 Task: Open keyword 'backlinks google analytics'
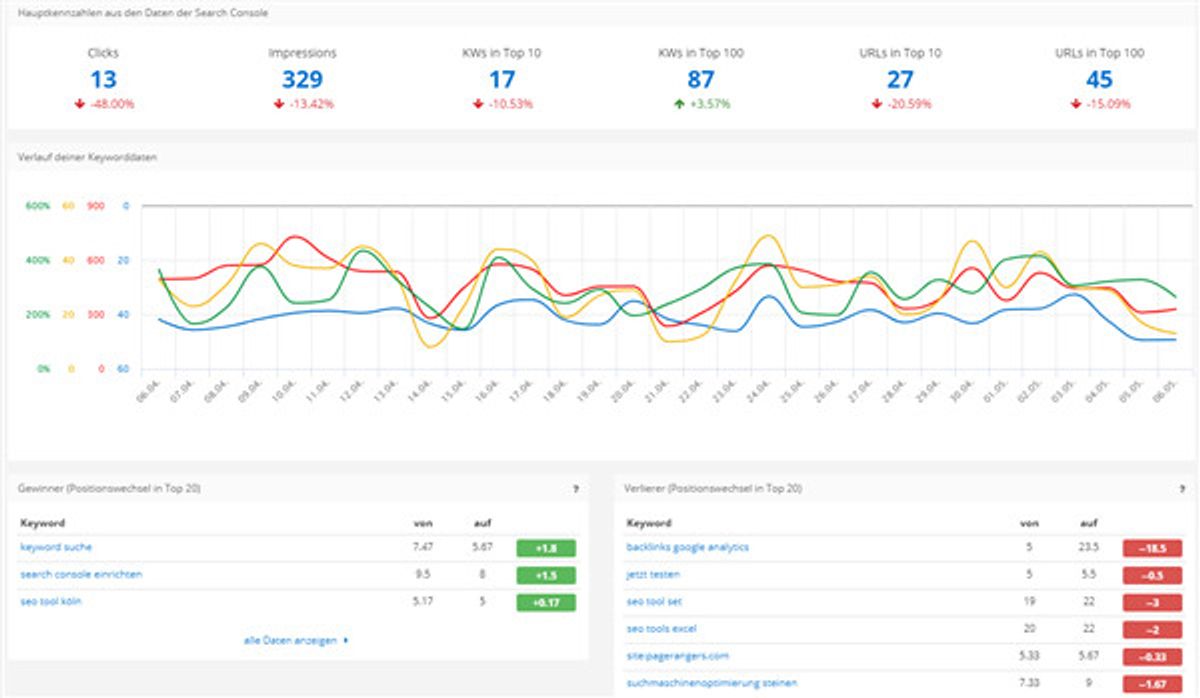(x=687, y=547)
